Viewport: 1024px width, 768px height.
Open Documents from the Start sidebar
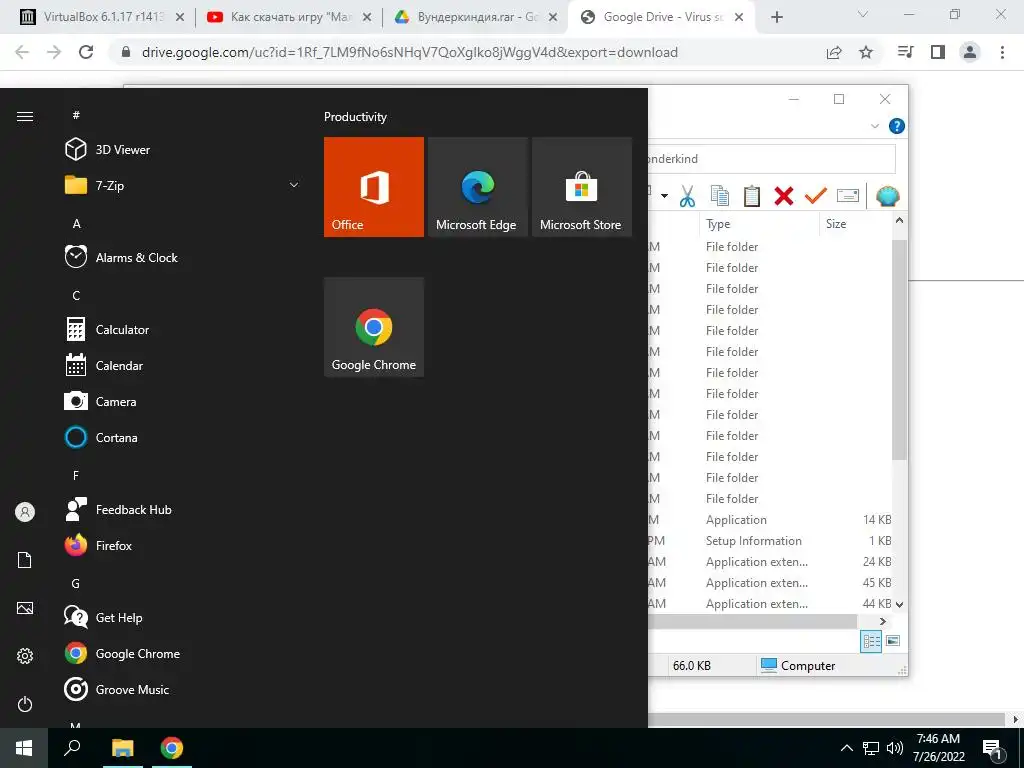tap(25, 560)
